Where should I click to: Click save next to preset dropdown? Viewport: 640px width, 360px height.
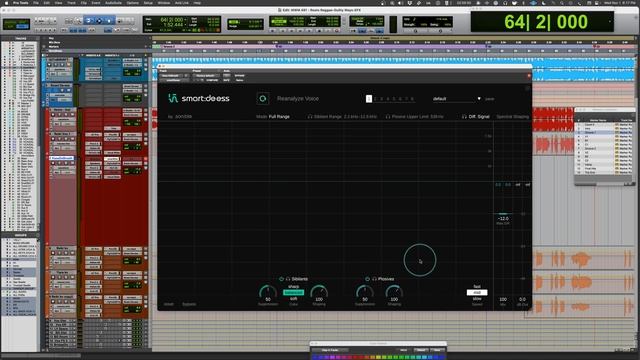[x=489, y=99]
